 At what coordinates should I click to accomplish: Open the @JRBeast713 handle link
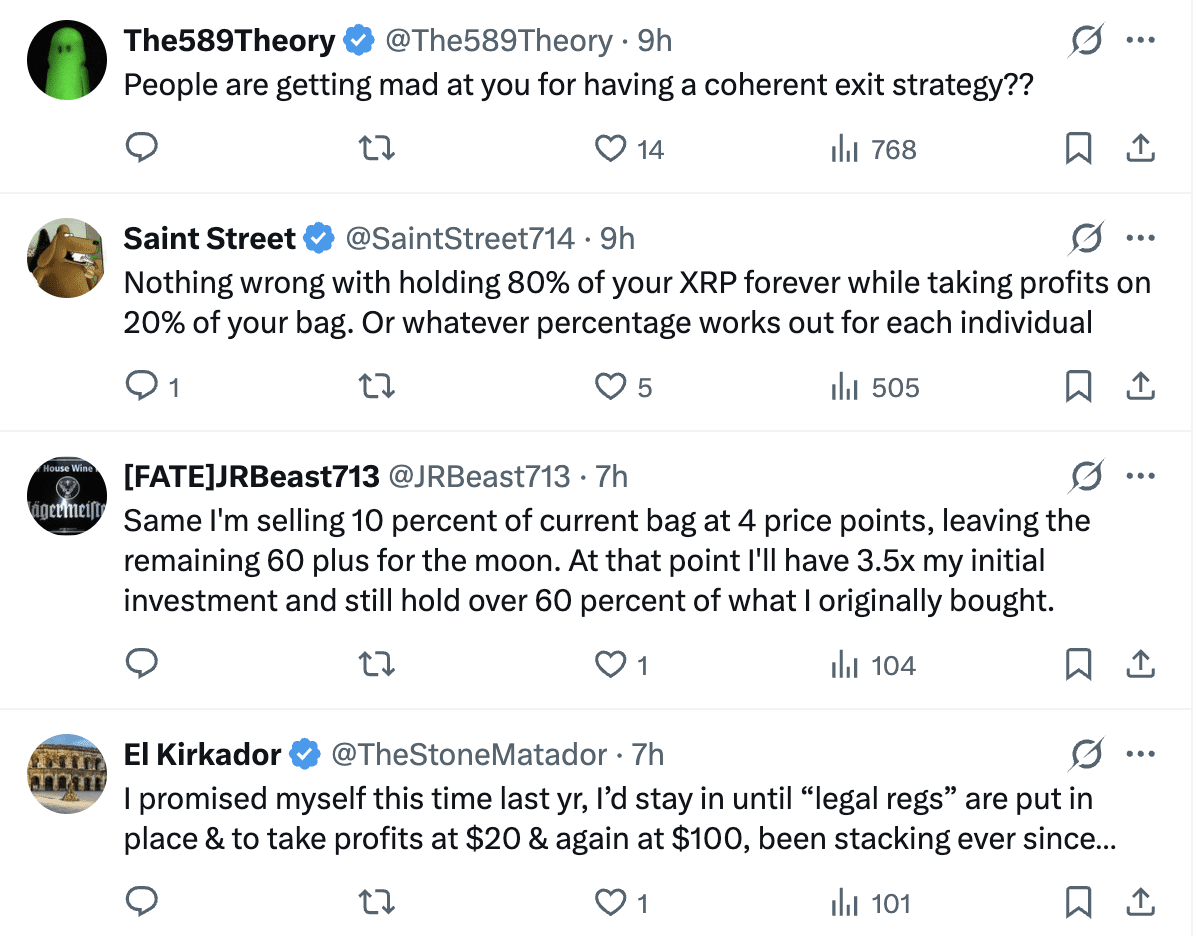click(x=478, y=476)
